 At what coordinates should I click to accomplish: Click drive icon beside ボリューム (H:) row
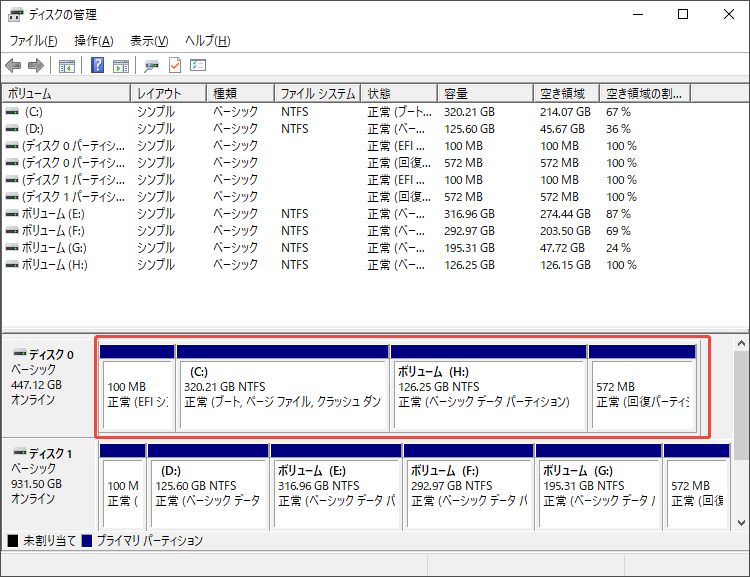[12, 265]
